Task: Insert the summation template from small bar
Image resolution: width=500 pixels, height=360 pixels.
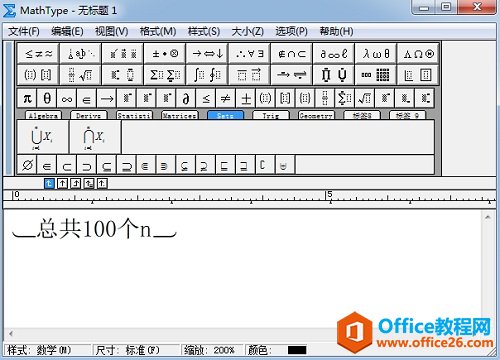Action: point(345,98)
